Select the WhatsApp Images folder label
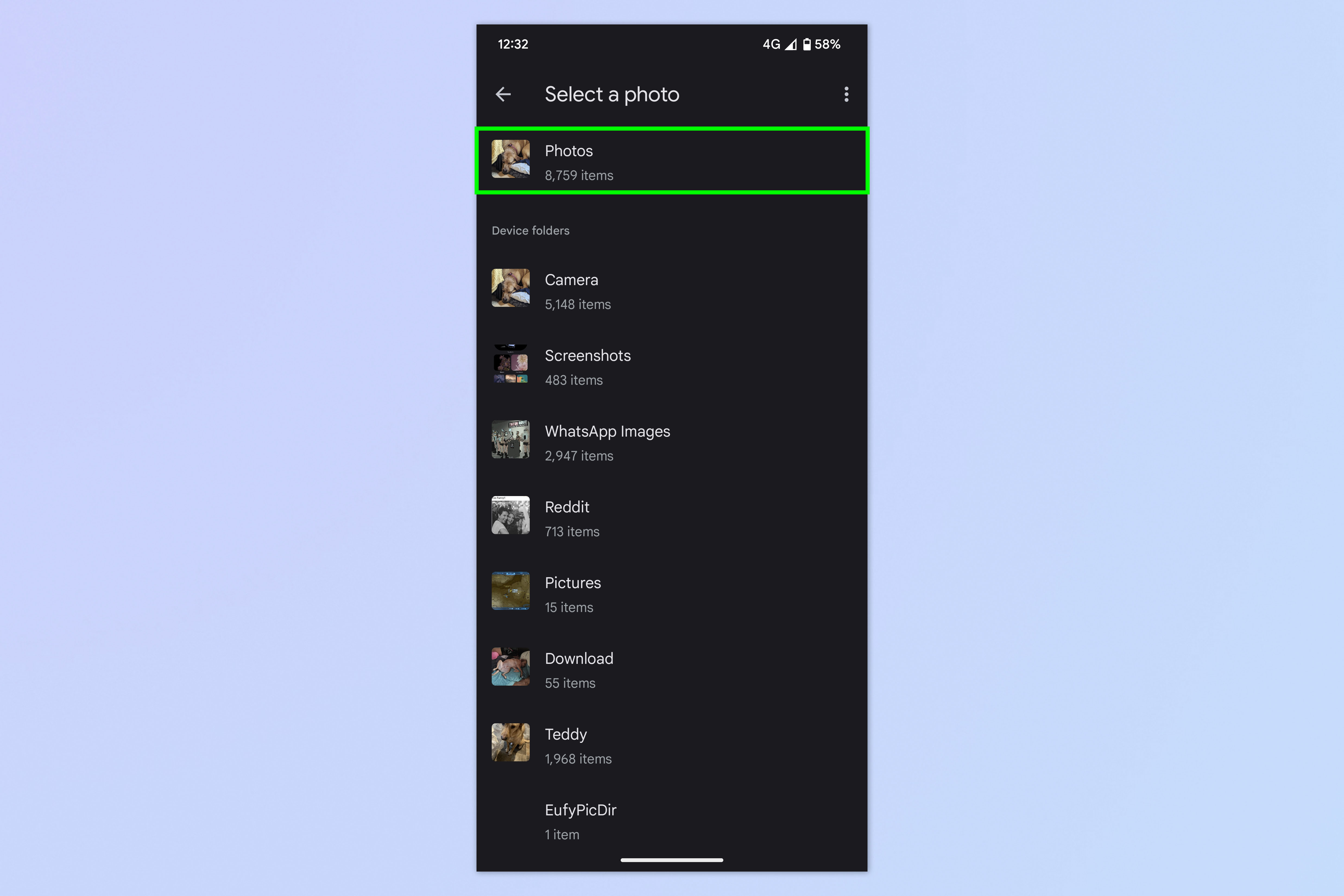1344x896 pixels. click(607, 432)
